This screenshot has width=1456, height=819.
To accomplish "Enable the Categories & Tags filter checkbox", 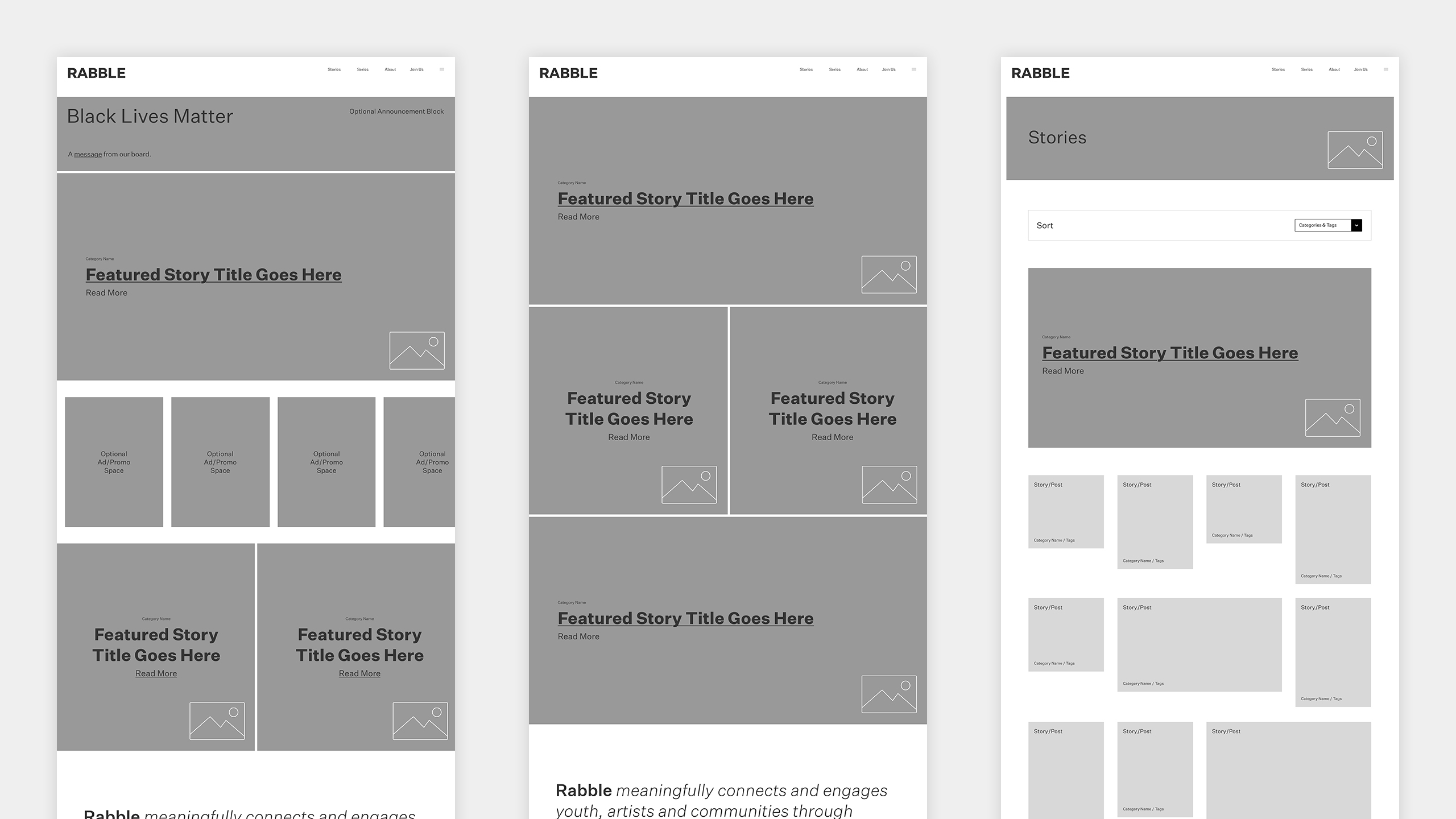I will point(1357,225).
